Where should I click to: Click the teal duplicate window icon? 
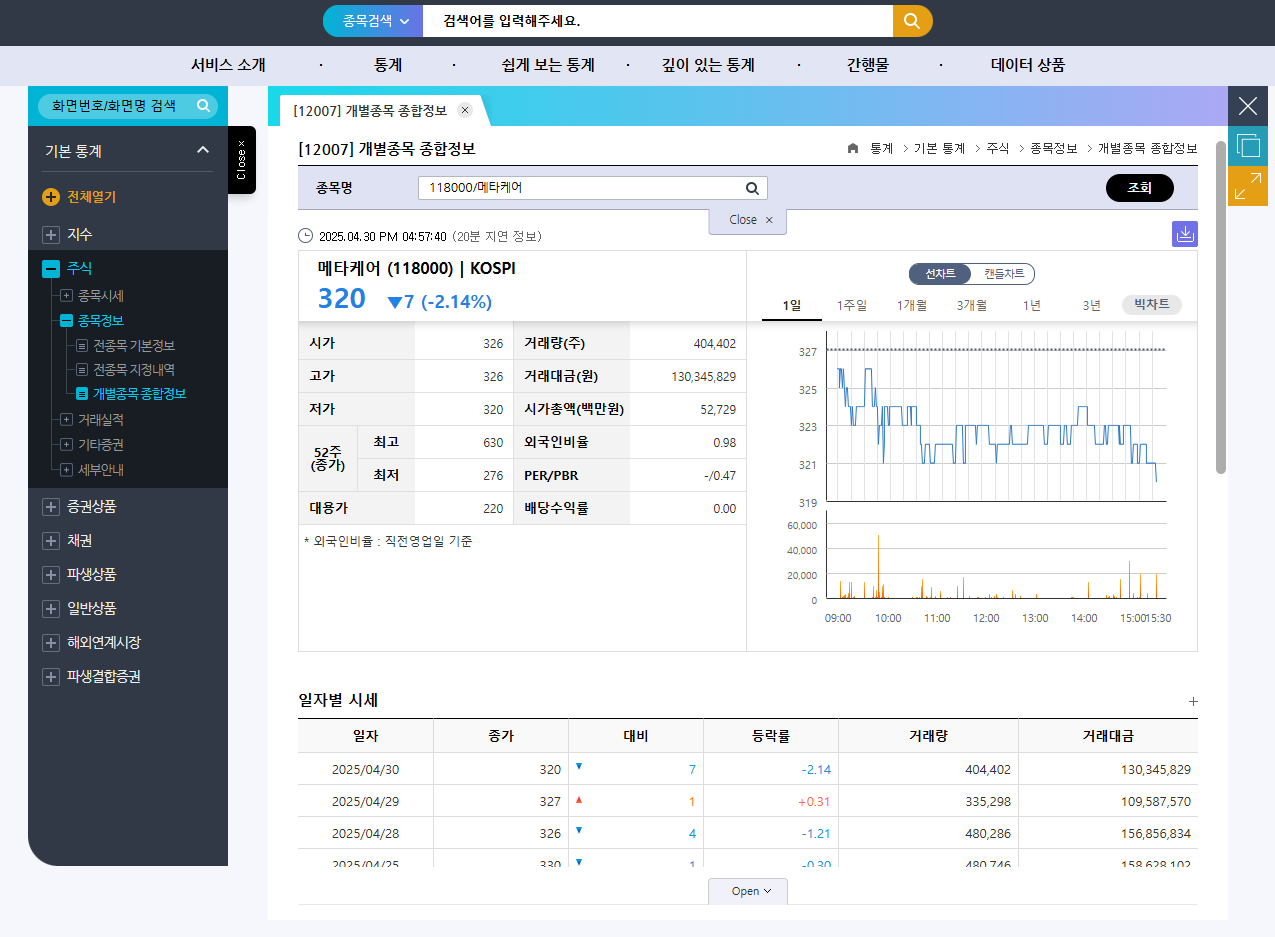[x=1248, y=146]
